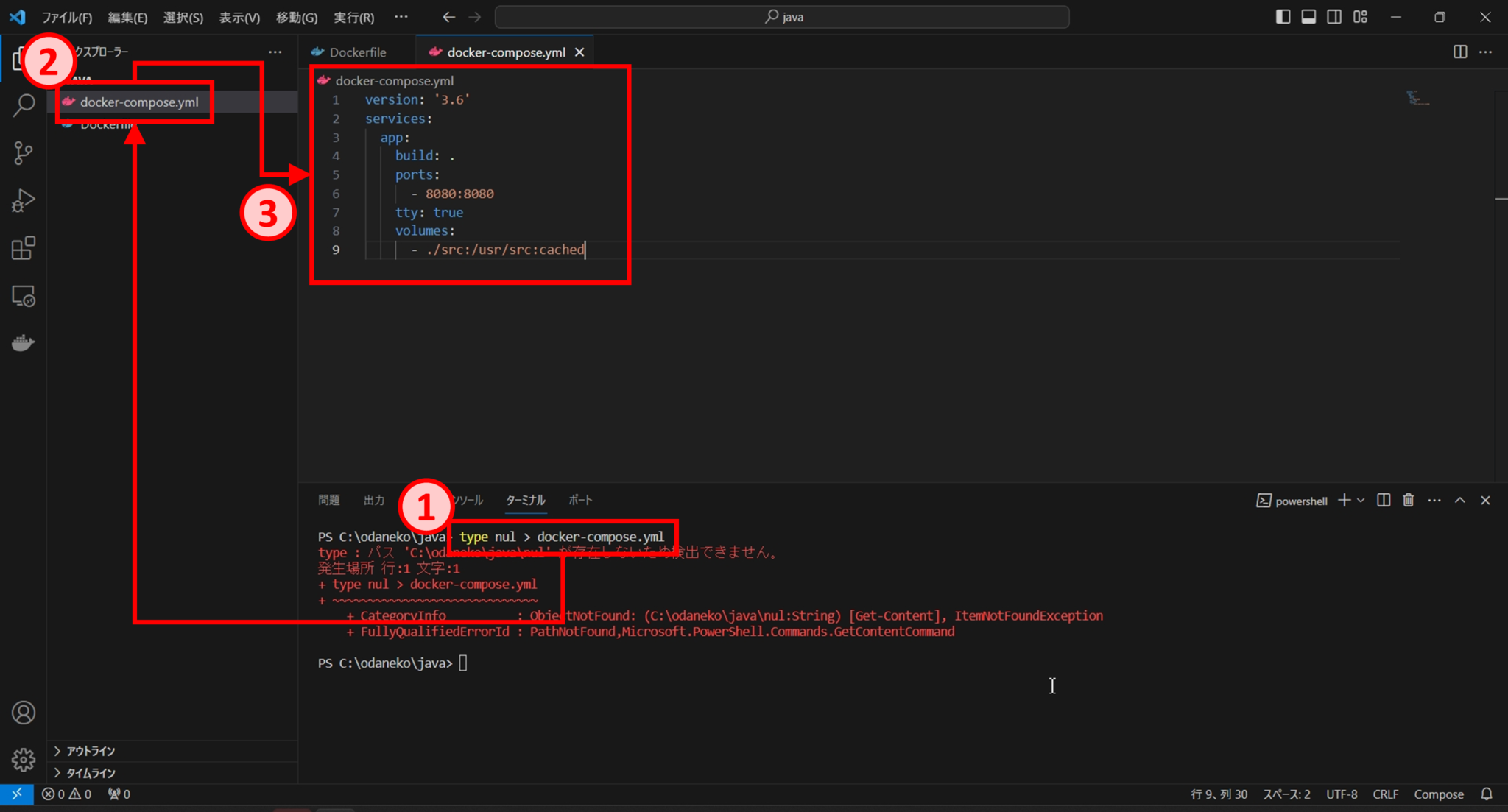The height and width of the screenshot is (812, 1508).
Task: Kill the active terminal via trash icon
Action: 1407,500
